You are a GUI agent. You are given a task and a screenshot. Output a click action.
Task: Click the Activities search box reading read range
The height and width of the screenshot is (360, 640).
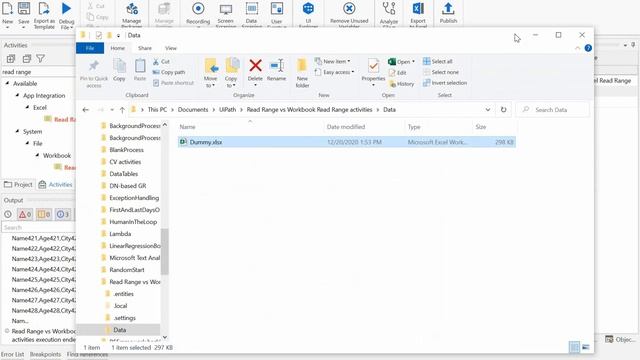click(x=38, y=72)
